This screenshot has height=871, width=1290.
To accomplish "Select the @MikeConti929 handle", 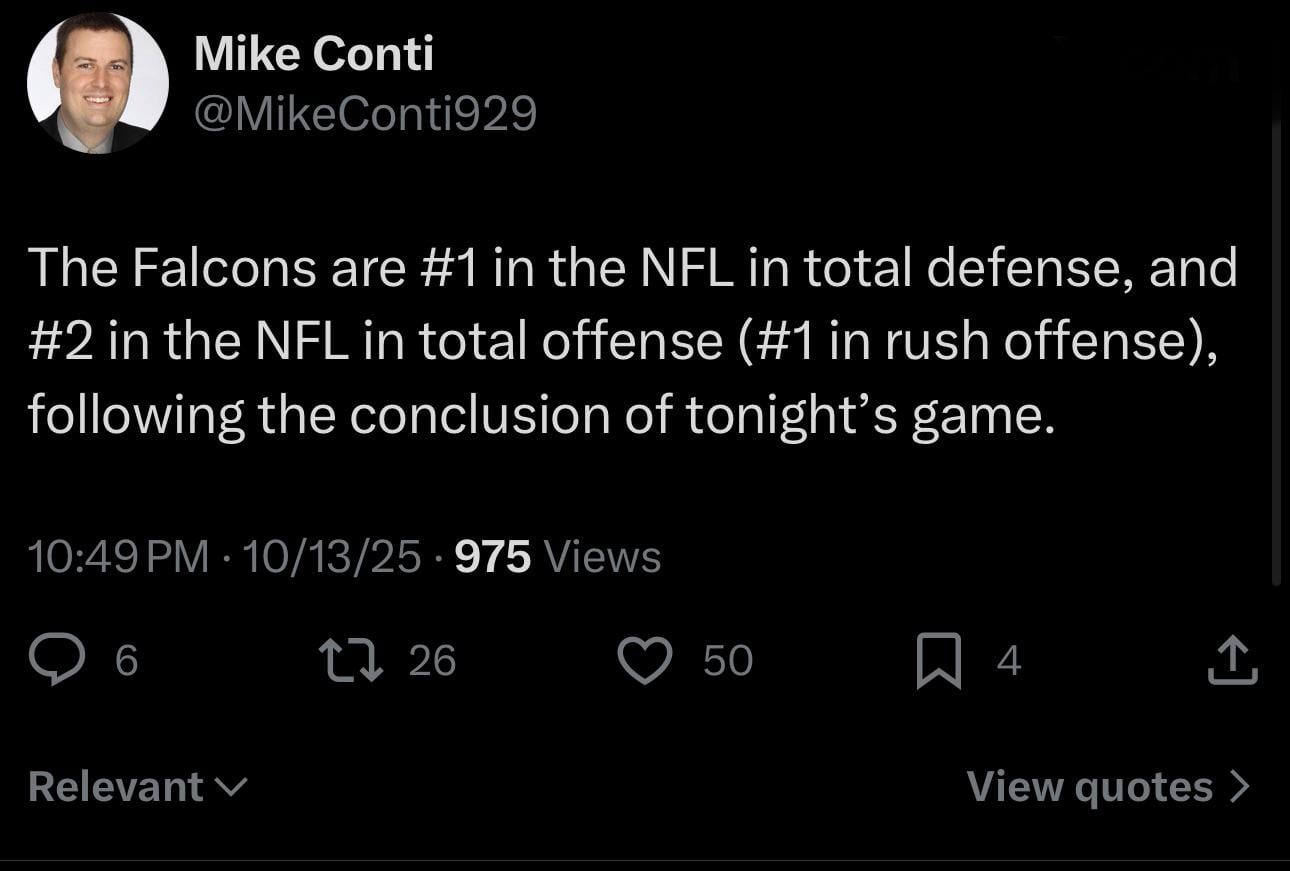I will point(364,113).
